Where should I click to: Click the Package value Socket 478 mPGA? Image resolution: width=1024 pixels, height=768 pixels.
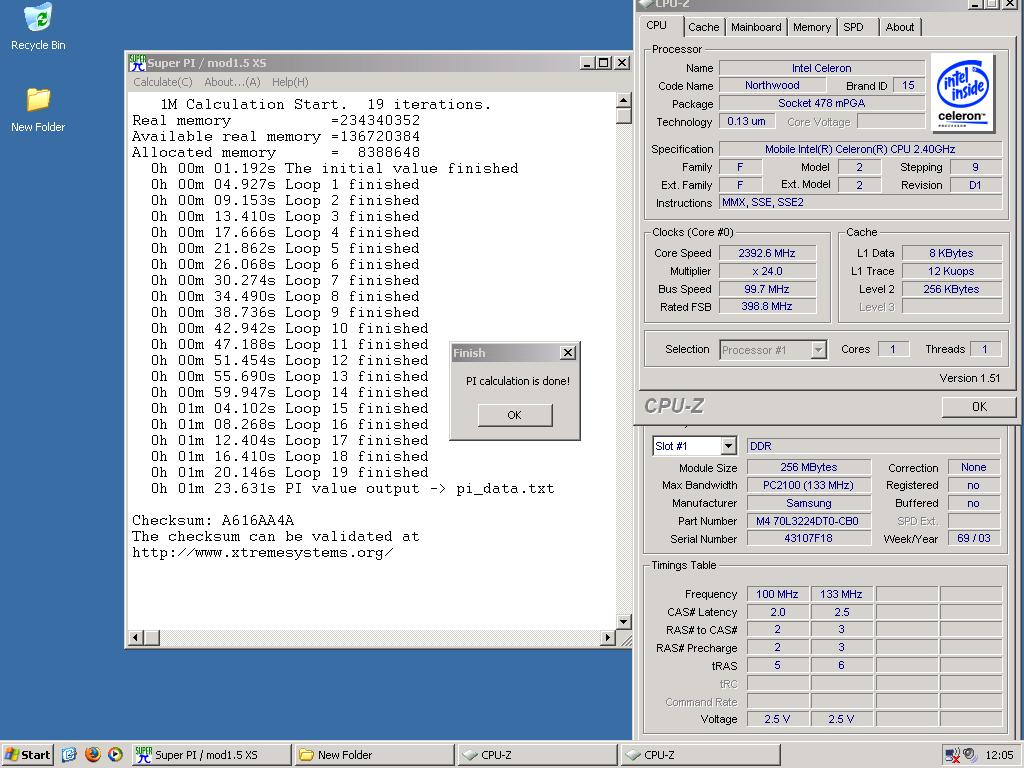(x=822, y=103)
